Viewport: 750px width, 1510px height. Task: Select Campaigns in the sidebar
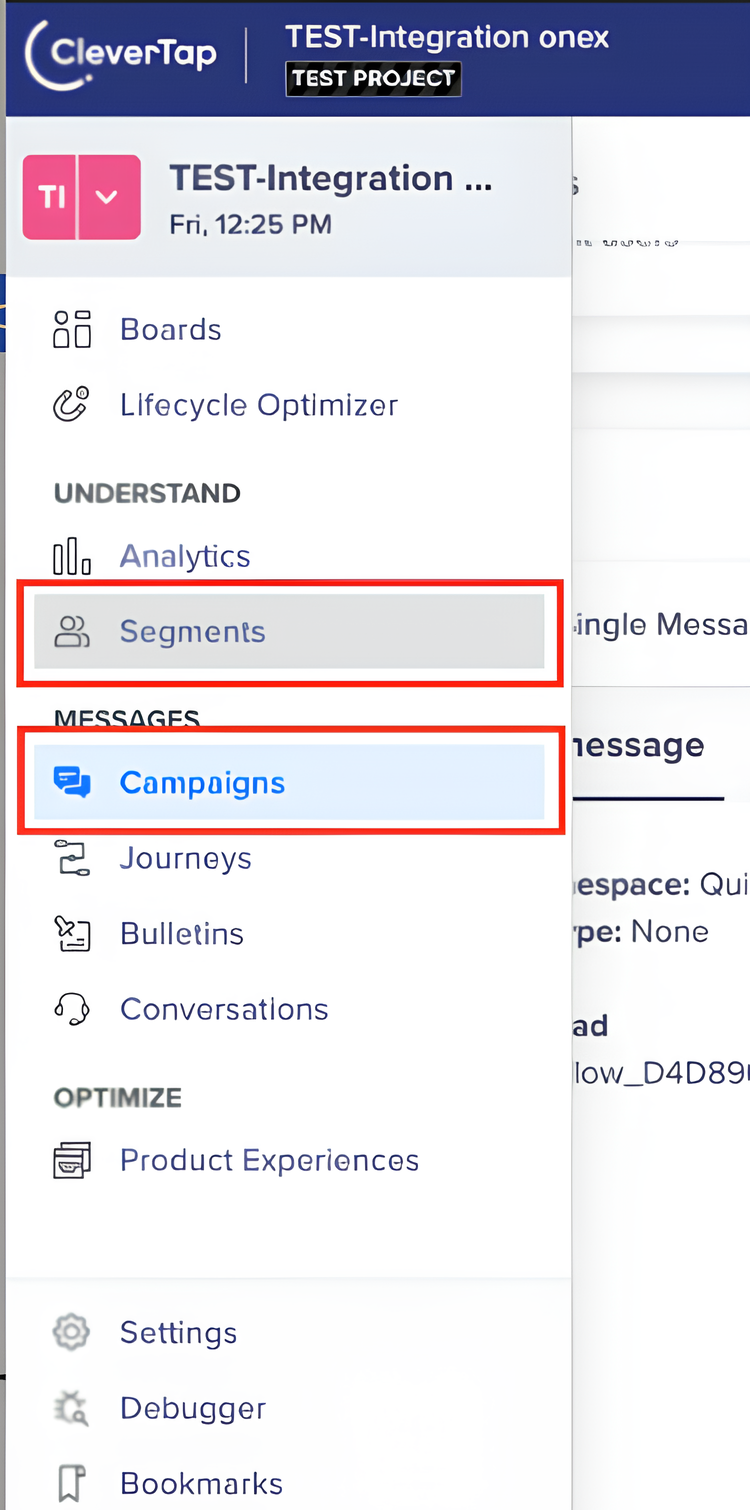tap(202, 782)
